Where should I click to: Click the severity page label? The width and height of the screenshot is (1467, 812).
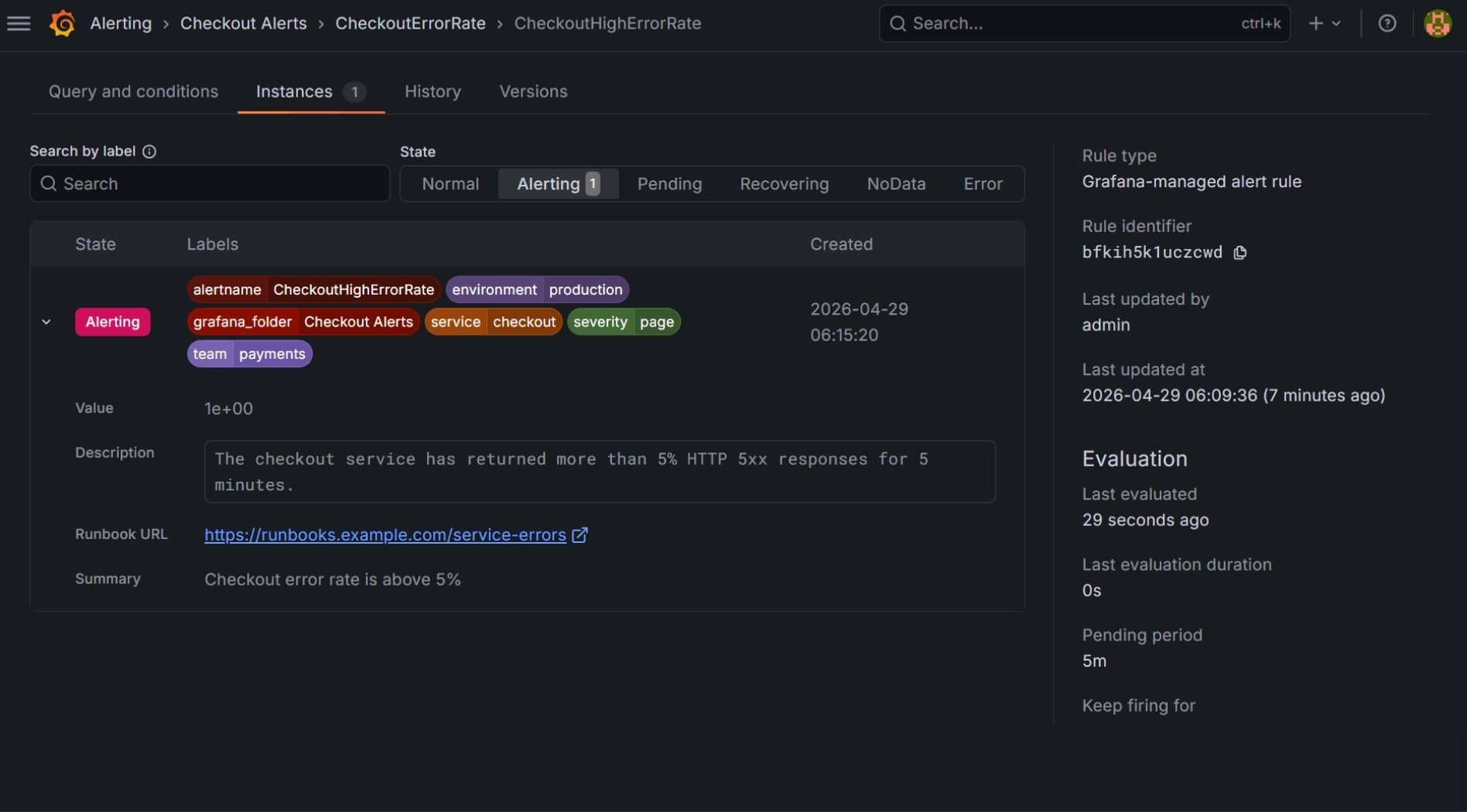(624, 322)
